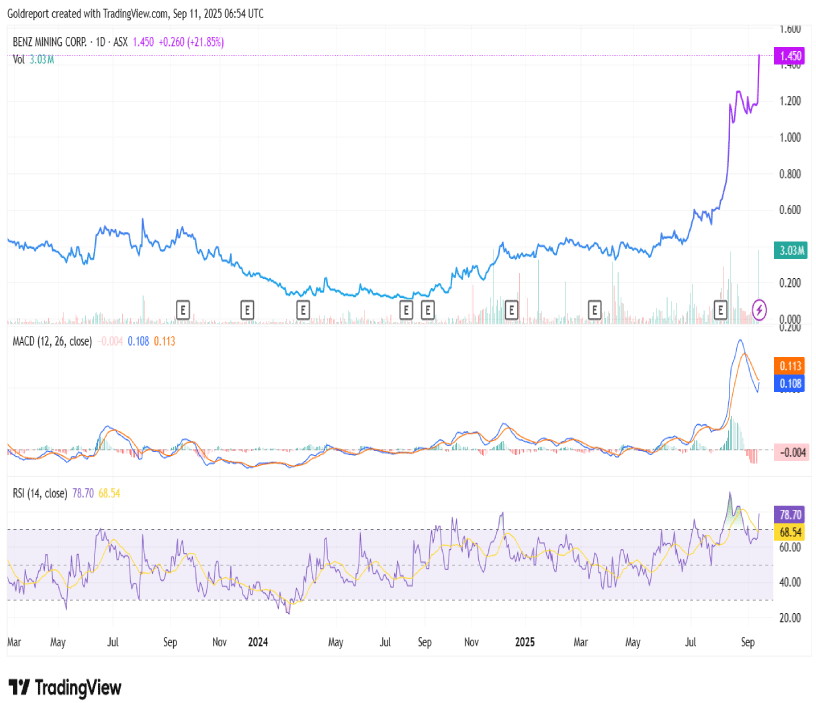Click the purple 1.450 price label on axis

click(789, 56)
